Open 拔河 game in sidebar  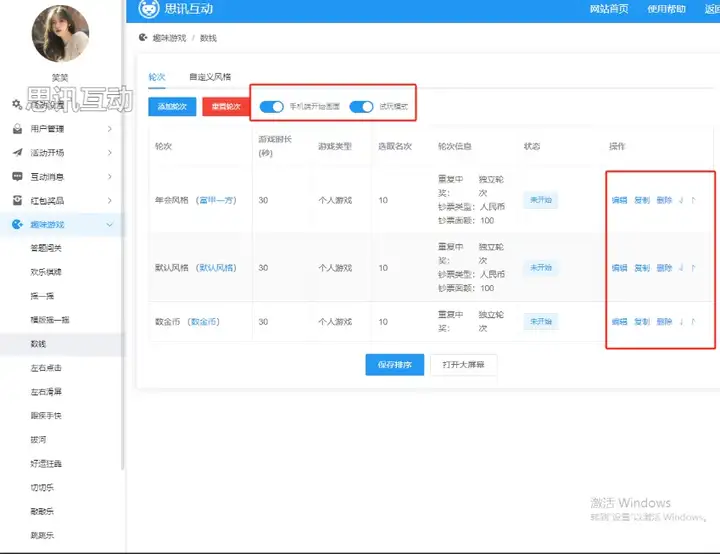point(38,440)
